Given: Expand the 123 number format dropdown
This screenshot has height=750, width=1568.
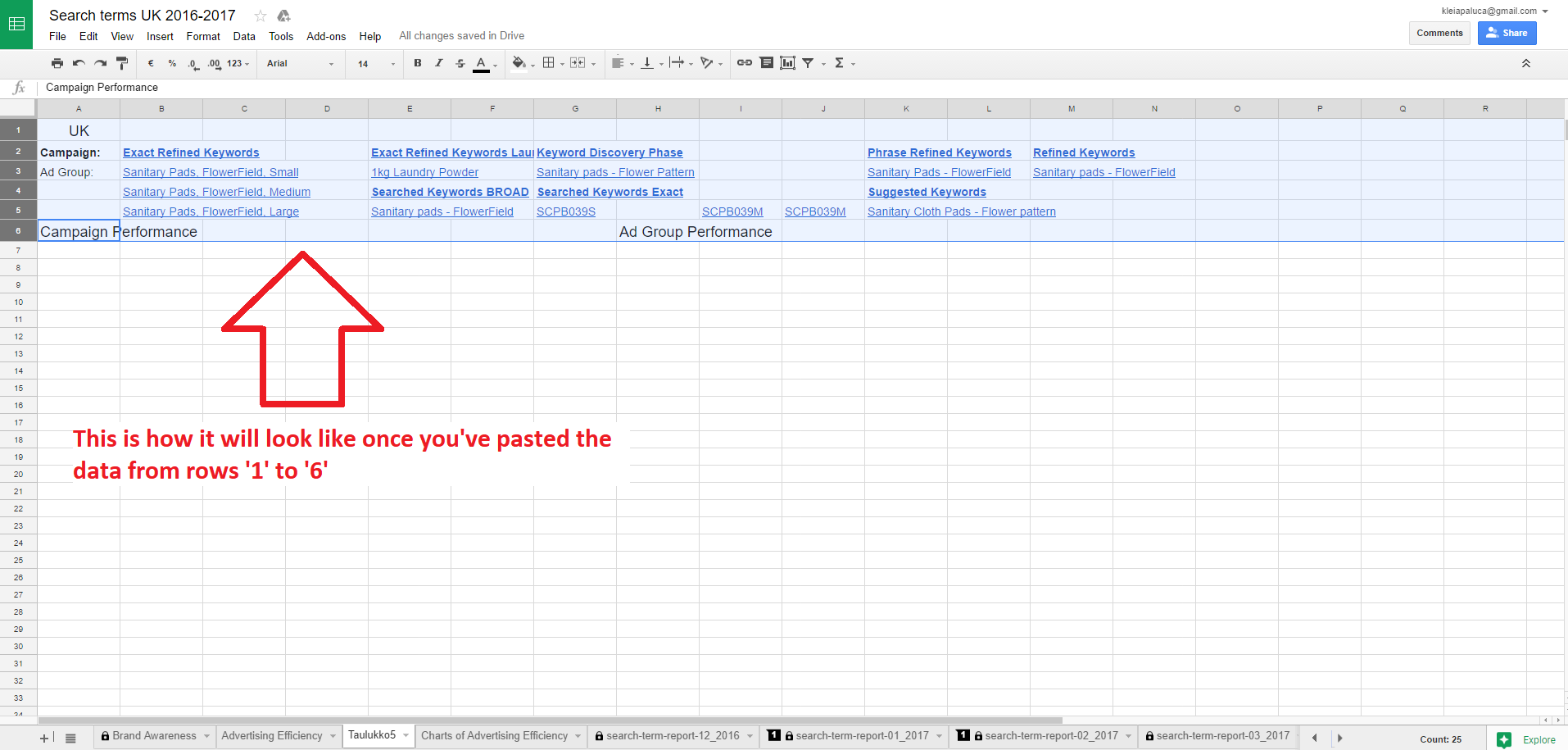Looking at the screenshot, I should 238,63.
